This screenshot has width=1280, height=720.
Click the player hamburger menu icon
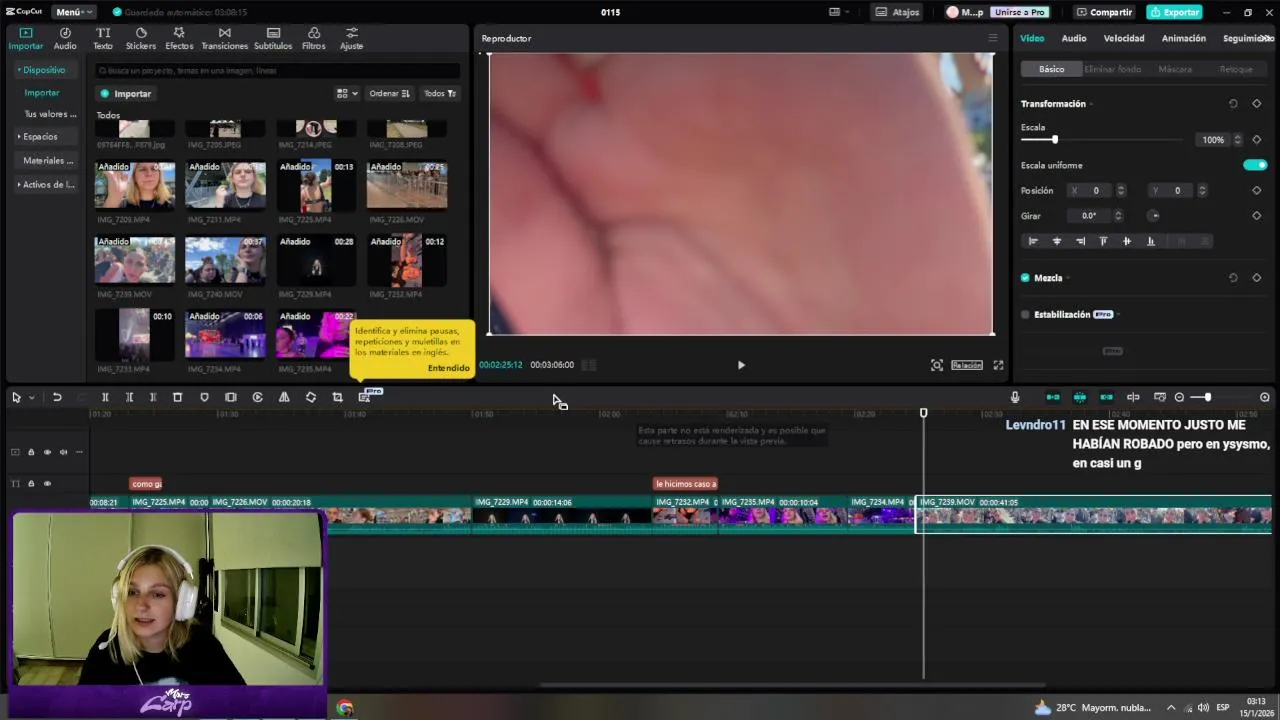pyautogui.click(x=993, y=38)
